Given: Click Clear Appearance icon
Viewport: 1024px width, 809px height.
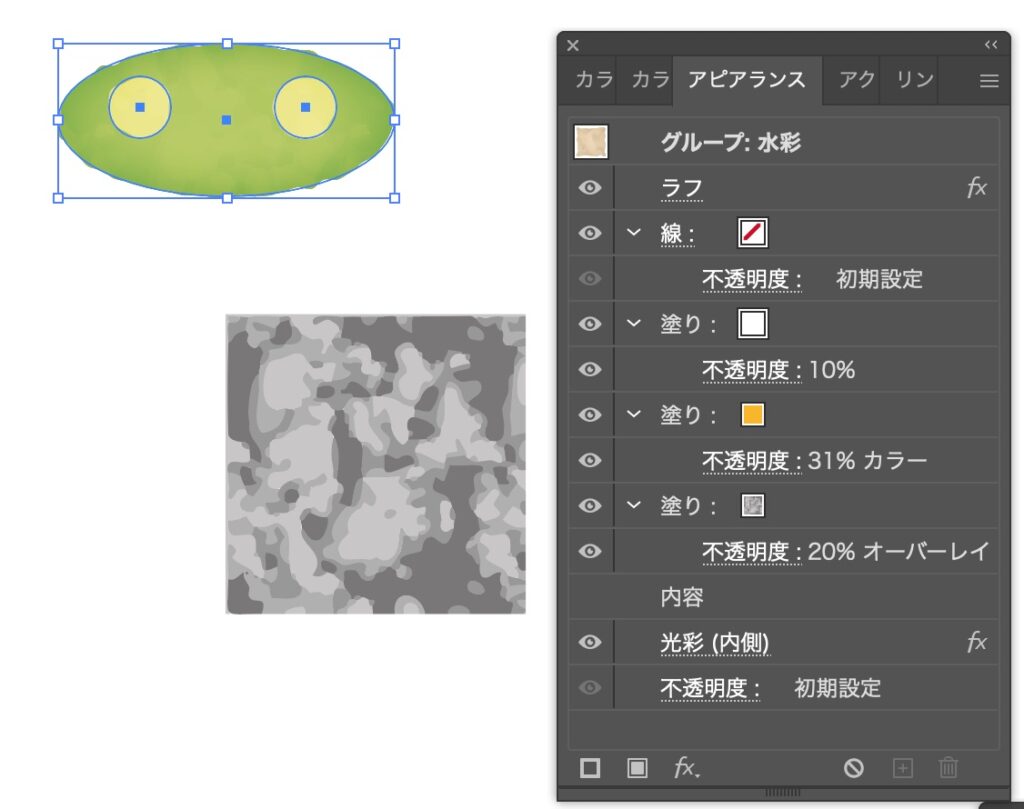Looking at the screenshot, I should [x=853, y=768].
